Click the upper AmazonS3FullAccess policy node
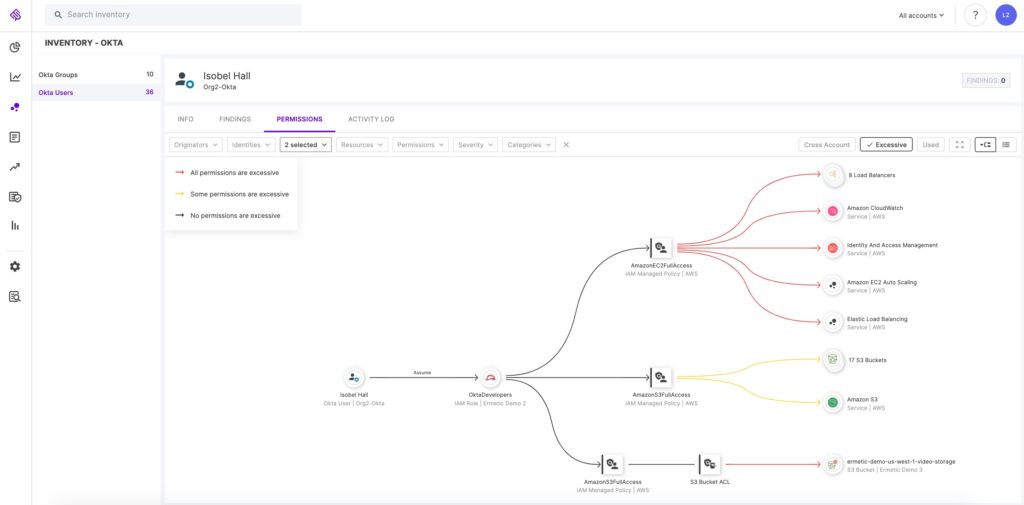1024x505 pixels. coord(661,377)
